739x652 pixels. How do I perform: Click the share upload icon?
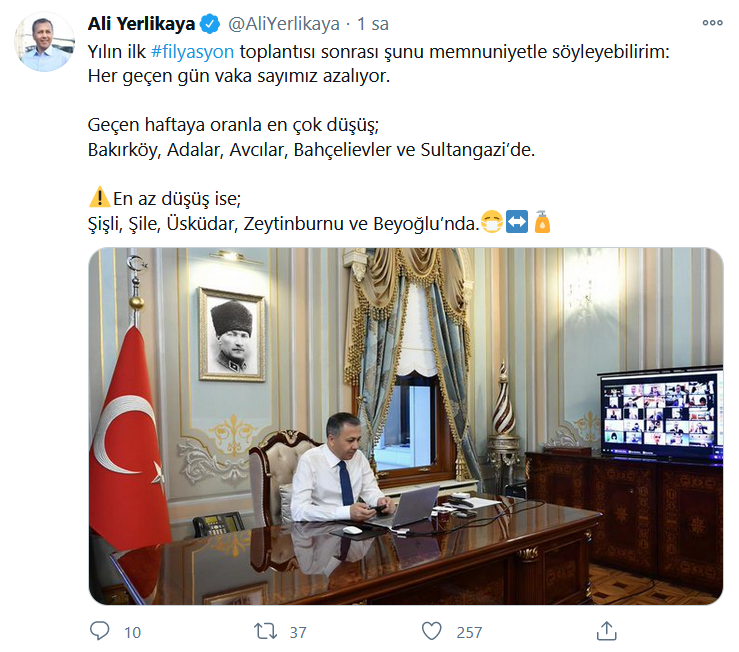point(607,631)
